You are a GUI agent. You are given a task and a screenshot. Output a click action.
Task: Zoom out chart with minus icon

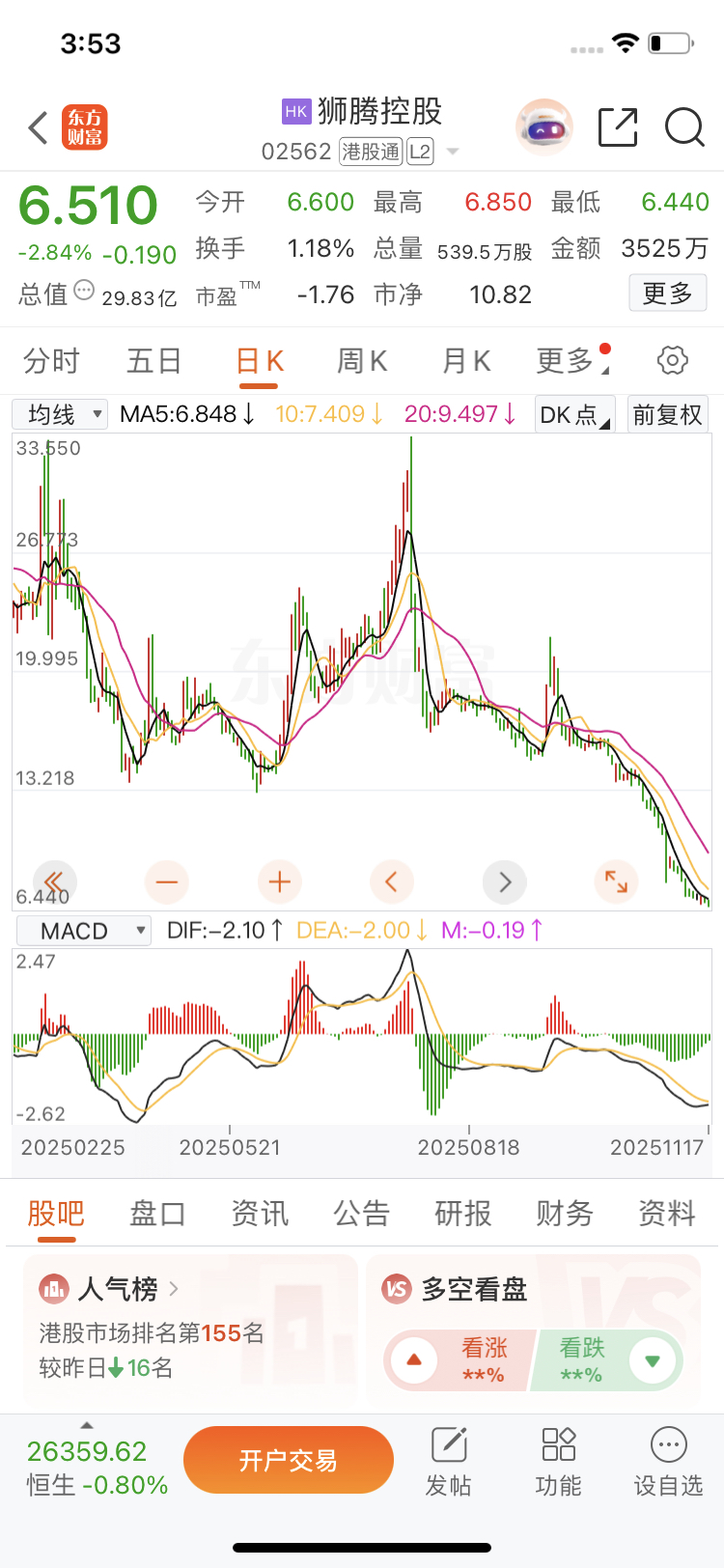pos(167,882)
